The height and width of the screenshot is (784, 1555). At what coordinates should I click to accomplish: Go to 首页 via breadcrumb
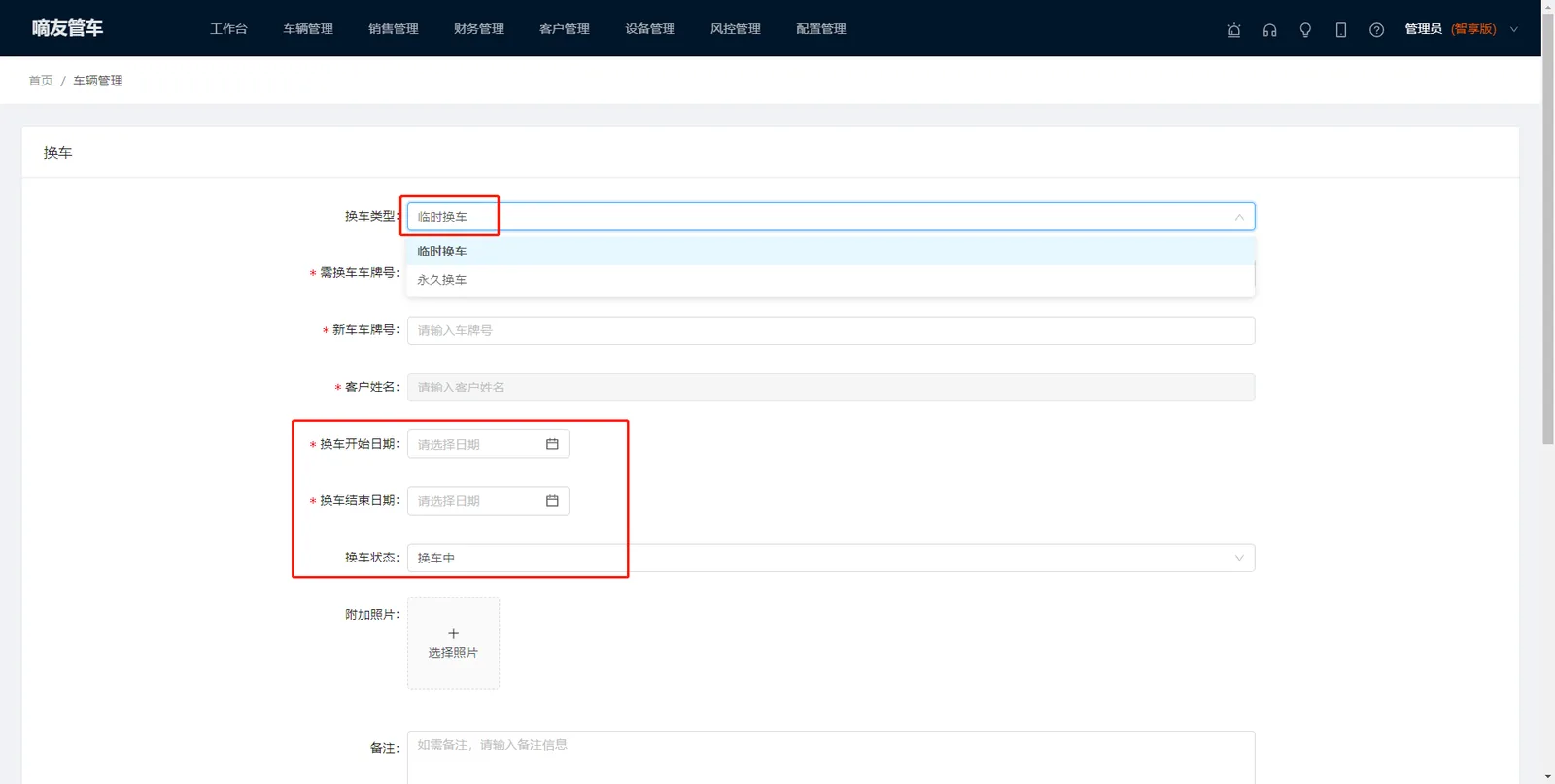coord(41,81)
